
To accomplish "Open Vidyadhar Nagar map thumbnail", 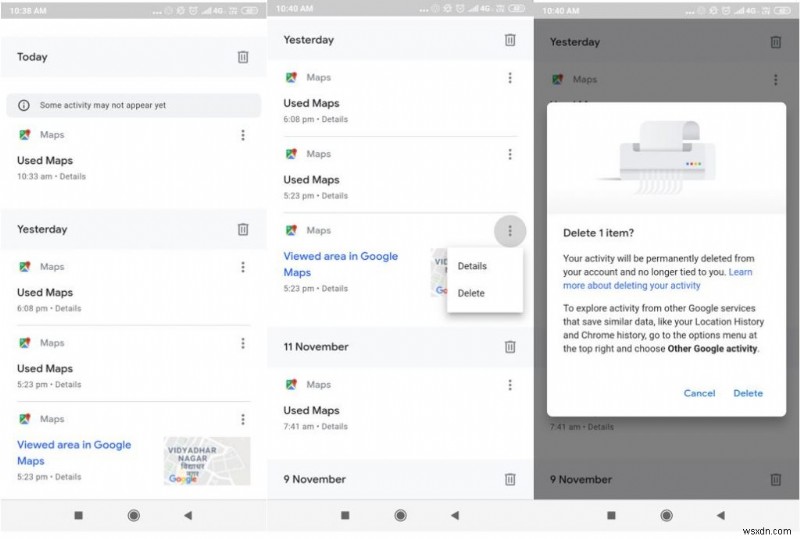I will point(207,461).
